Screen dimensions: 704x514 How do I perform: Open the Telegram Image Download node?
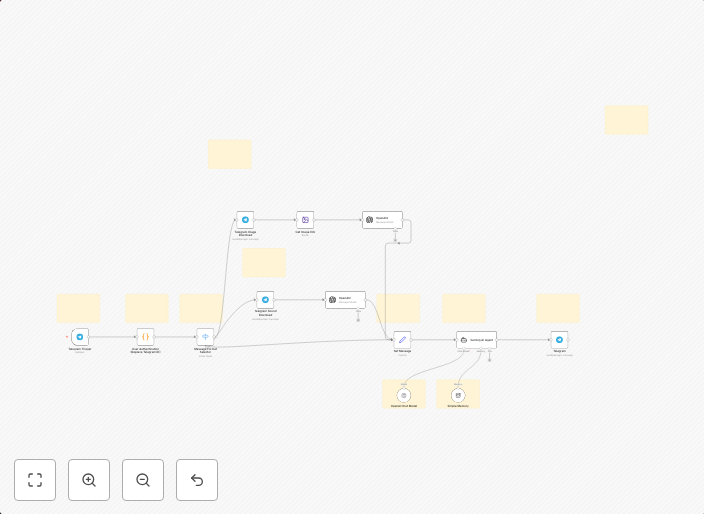point(245,220)
